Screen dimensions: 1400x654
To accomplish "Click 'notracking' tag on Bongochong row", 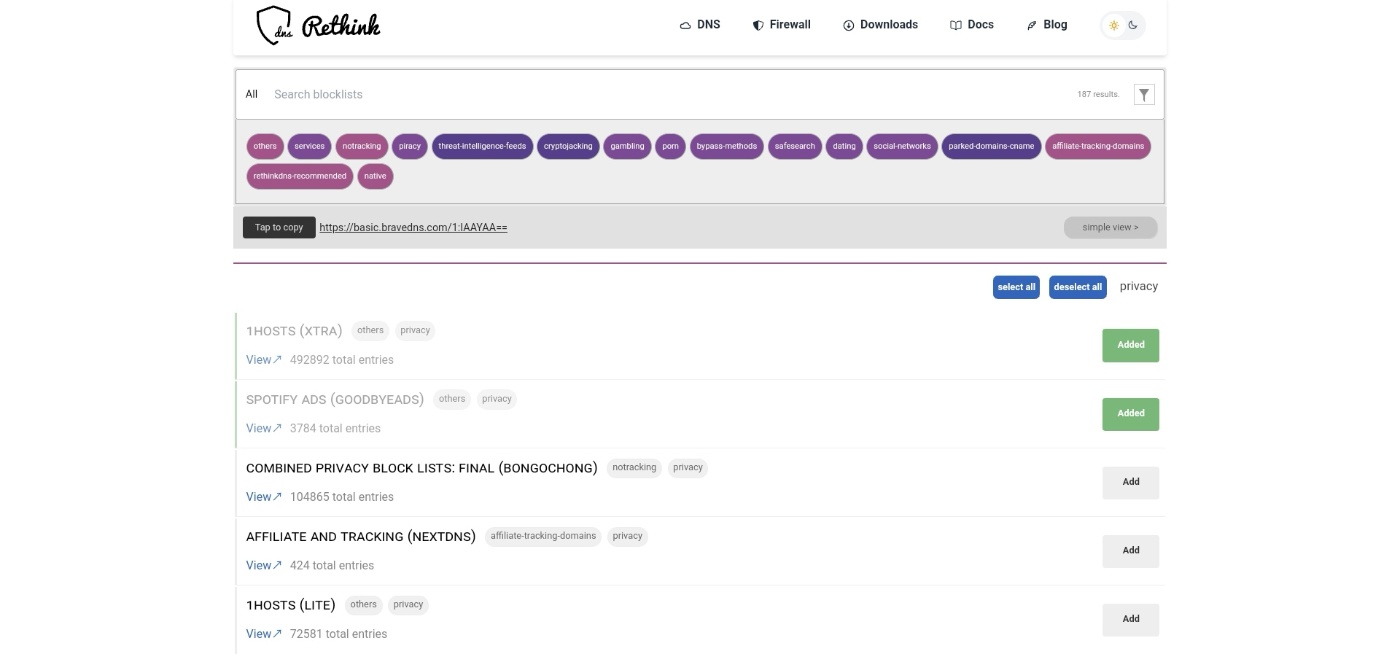I will 634,467.
